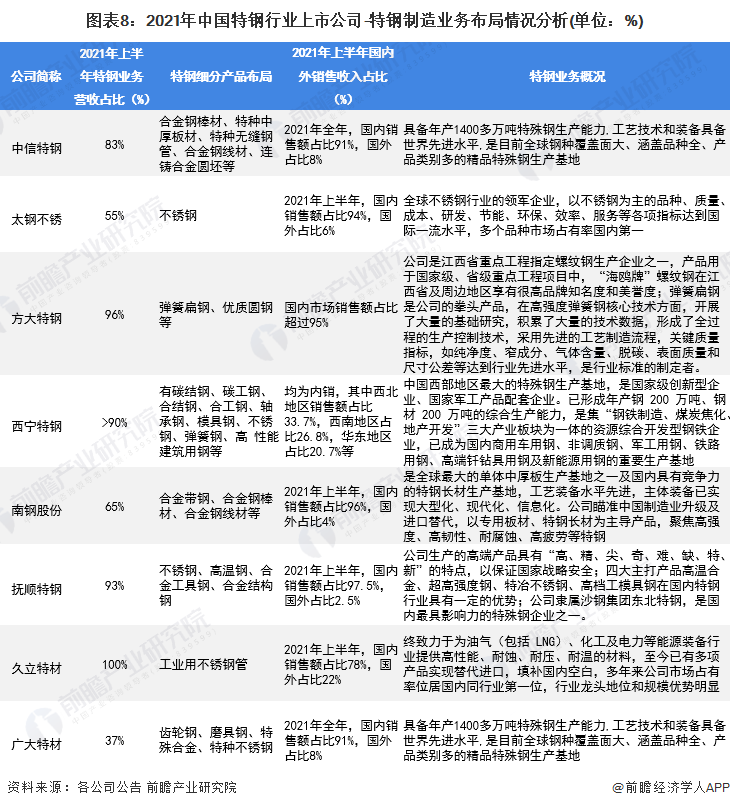Click the company name '广大特材'
The image size is (730, 808).
pyautogui.click(x=37, y=744)
